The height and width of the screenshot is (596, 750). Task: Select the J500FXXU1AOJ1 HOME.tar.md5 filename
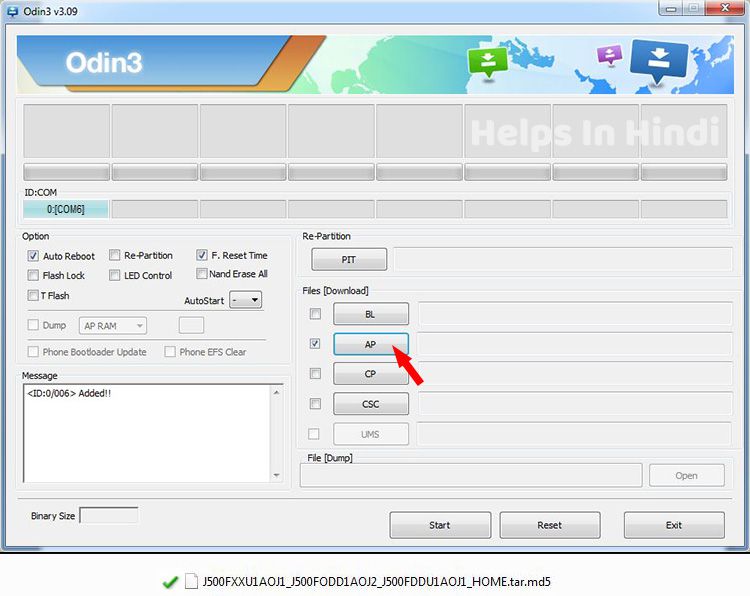376,582
